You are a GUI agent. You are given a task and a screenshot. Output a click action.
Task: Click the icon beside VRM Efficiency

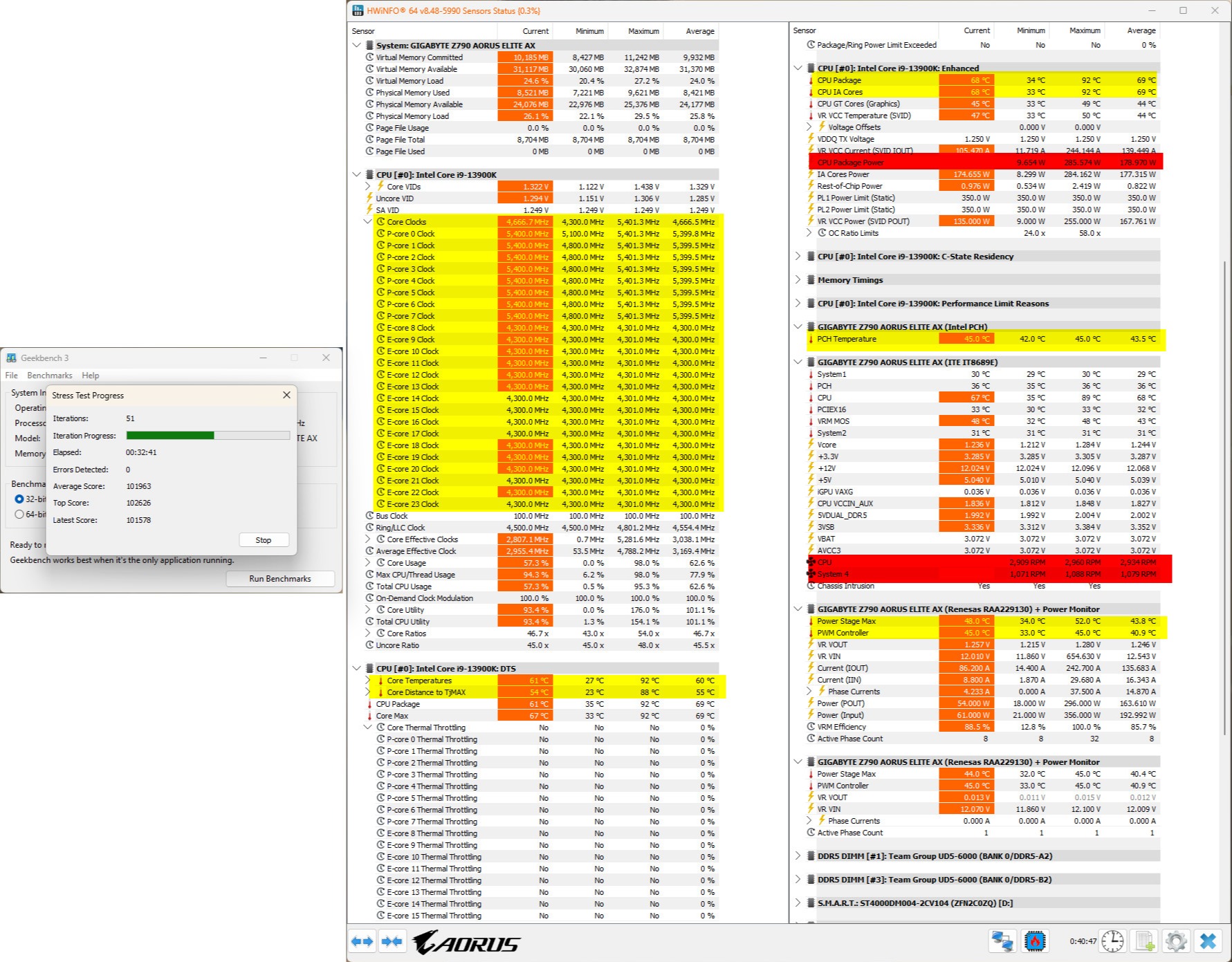[811, 727]
